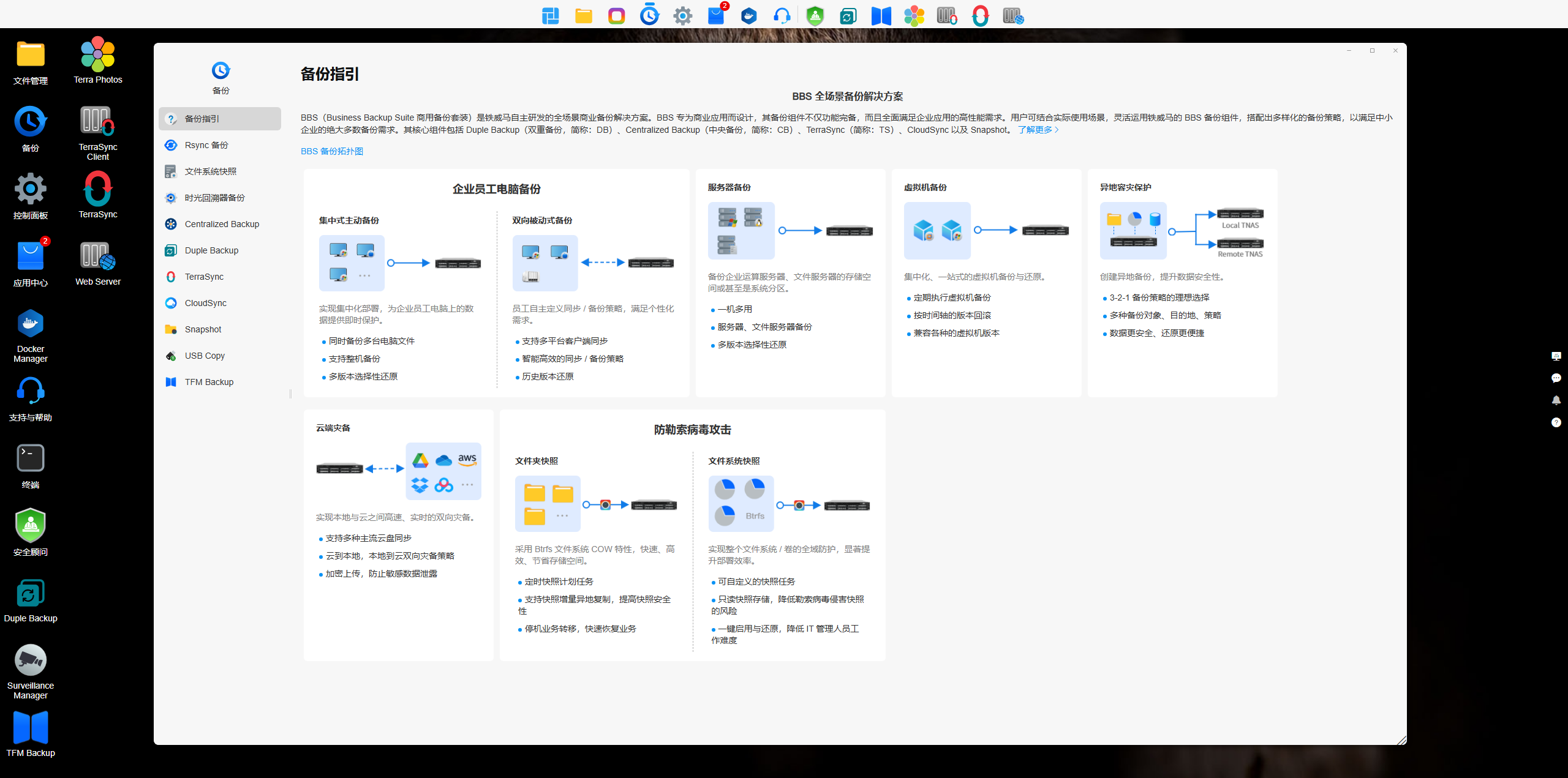Viewport: 1568px width, 778px height.
Task: Open Surveillance Manager desktop shortcut
Action: tap(31, 671)
